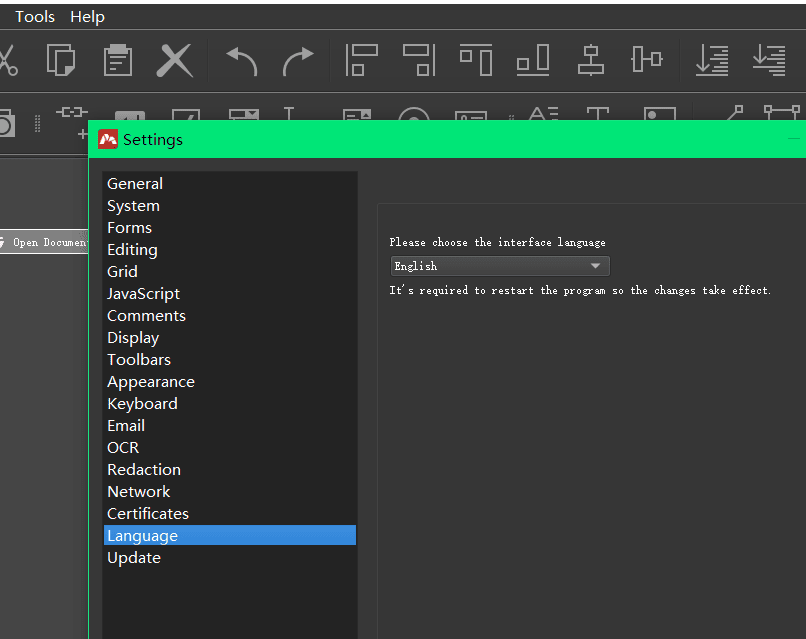806x639 pixels.
Task: Click the Paste clipboard icon
Action: [118, 60]
